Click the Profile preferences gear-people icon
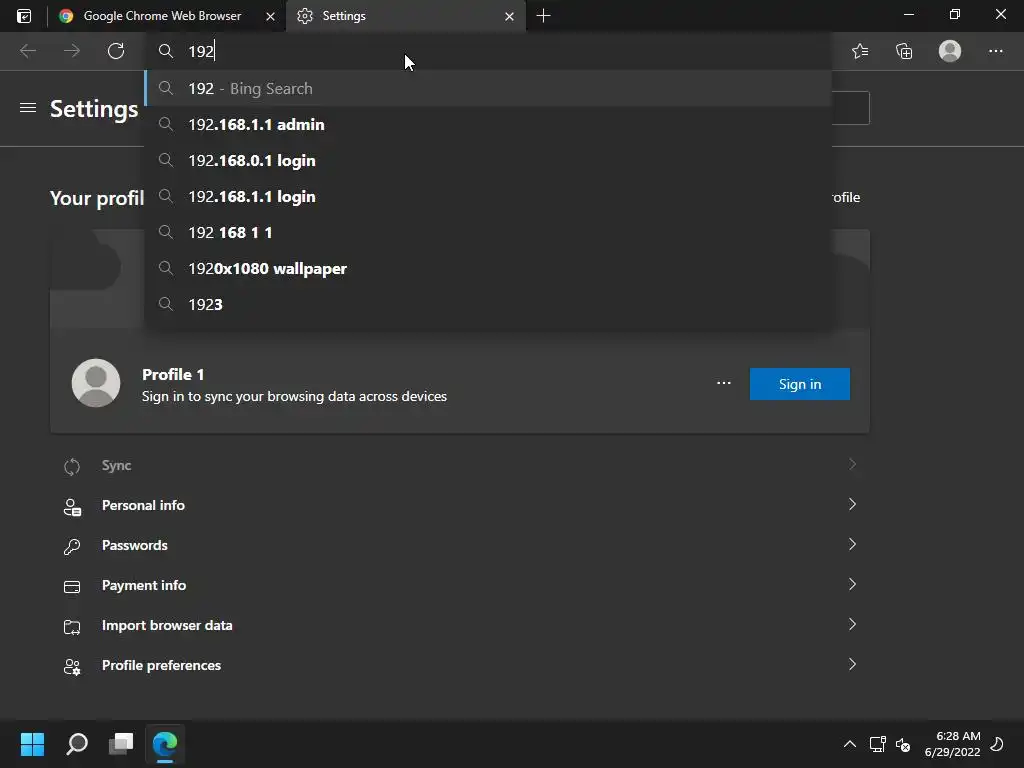The width and height of the screenshot is (1024, 768). point(72,667)
